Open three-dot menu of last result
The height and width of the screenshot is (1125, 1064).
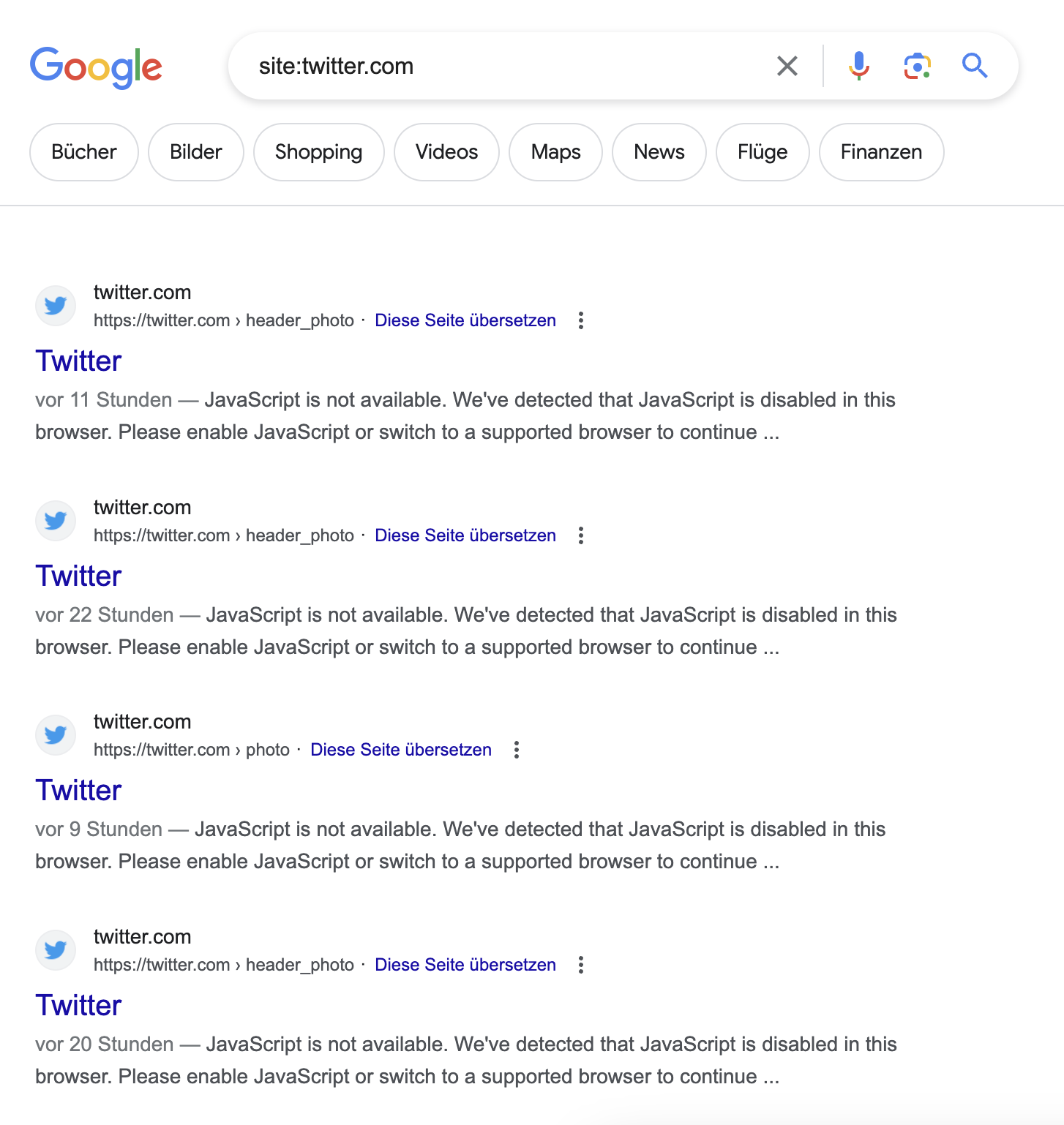(581, 965)
